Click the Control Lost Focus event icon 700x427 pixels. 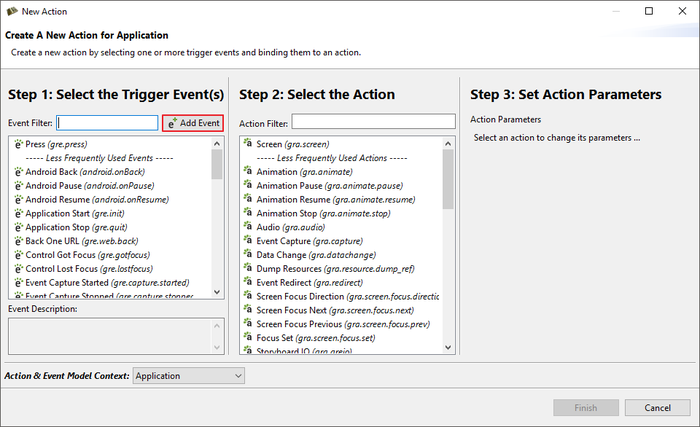tap(18, 268)
